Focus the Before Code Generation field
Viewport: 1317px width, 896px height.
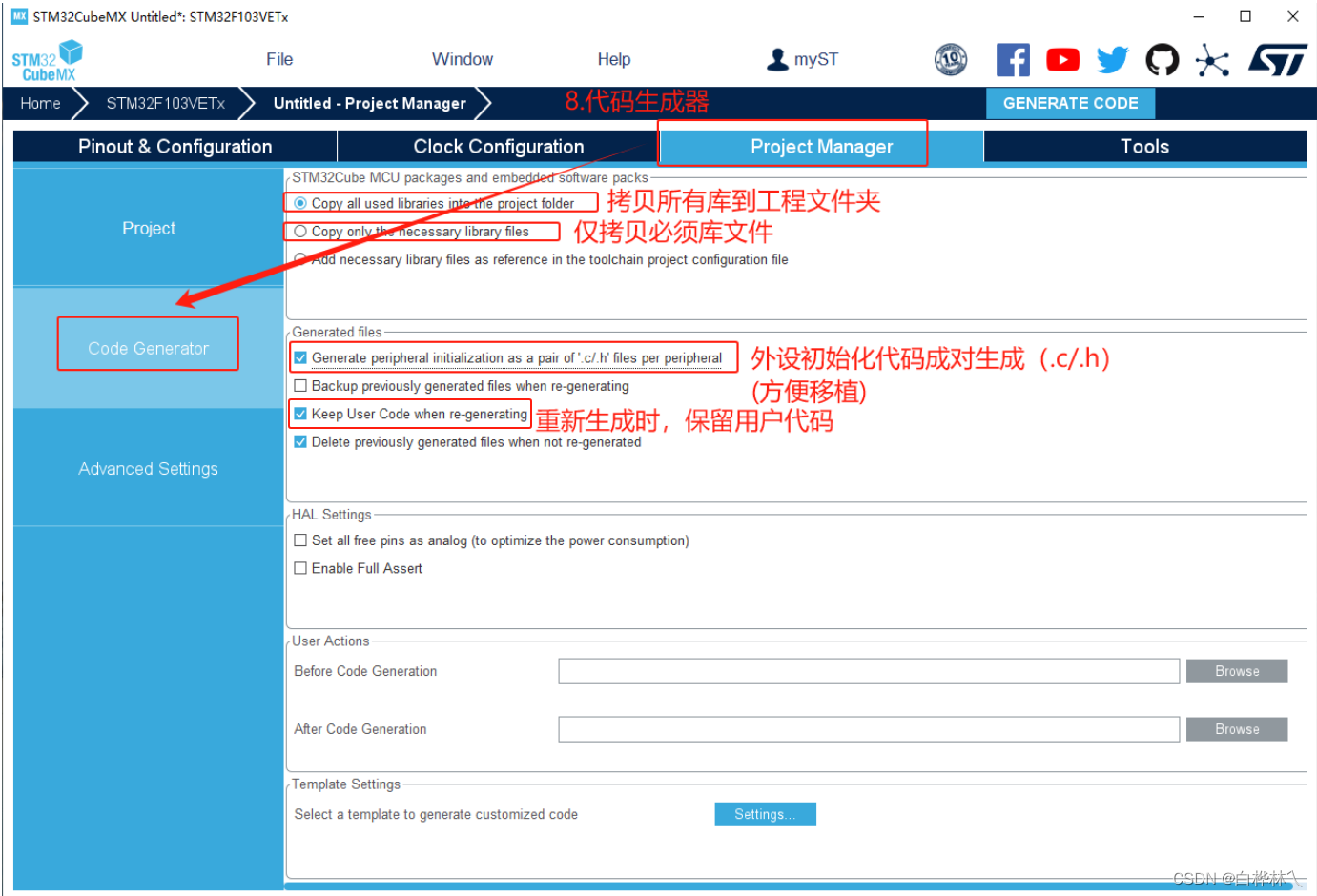point(869,671)
